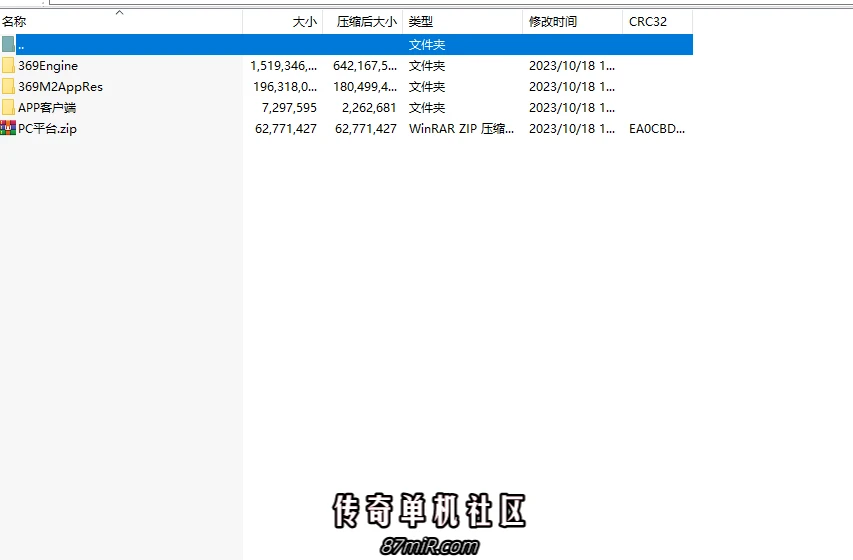Sort by the 压缩后大小 column header
The height and width of the screenshot is (560, 853).
pyautogui.click(x=363, y=21)
